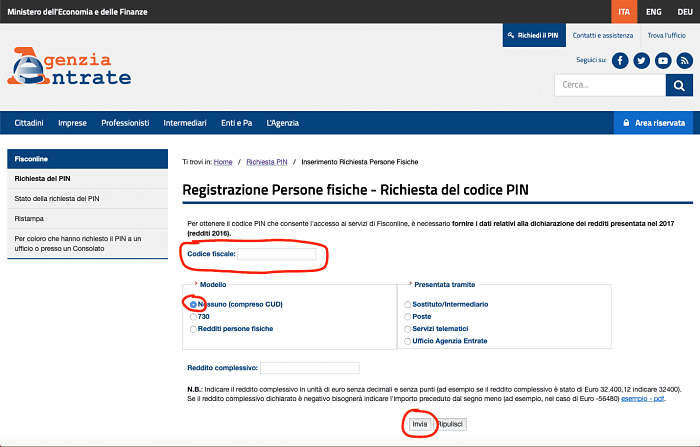The width and height of the screenshot is (700, 447).
Task: Open the Facebook social icon
Action: point(620,60)
